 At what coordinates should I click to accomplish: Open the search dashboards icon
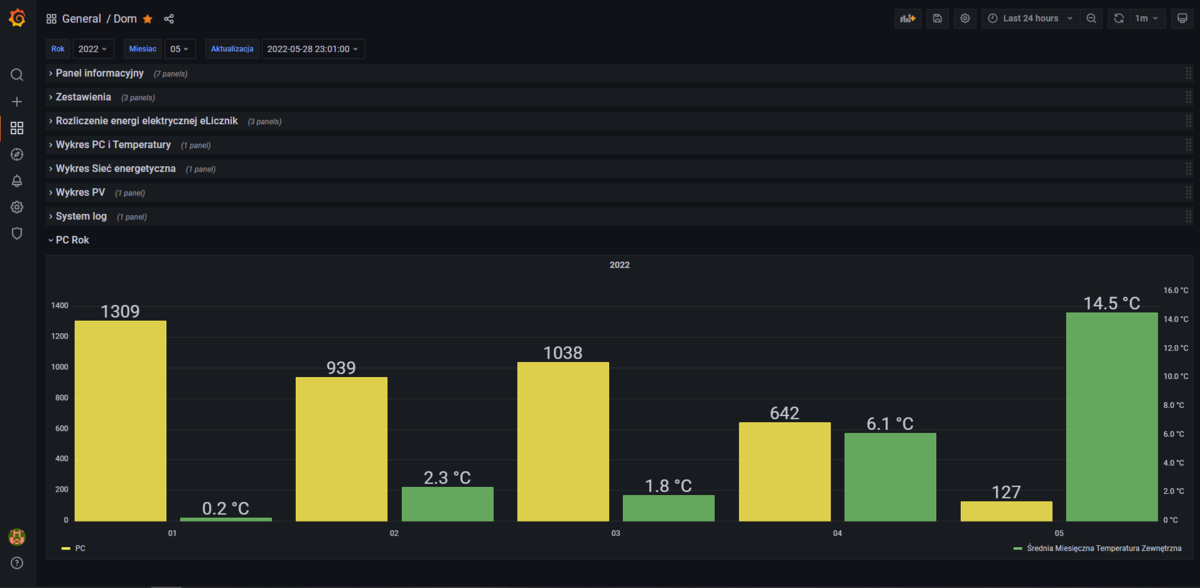click(17, 75)
